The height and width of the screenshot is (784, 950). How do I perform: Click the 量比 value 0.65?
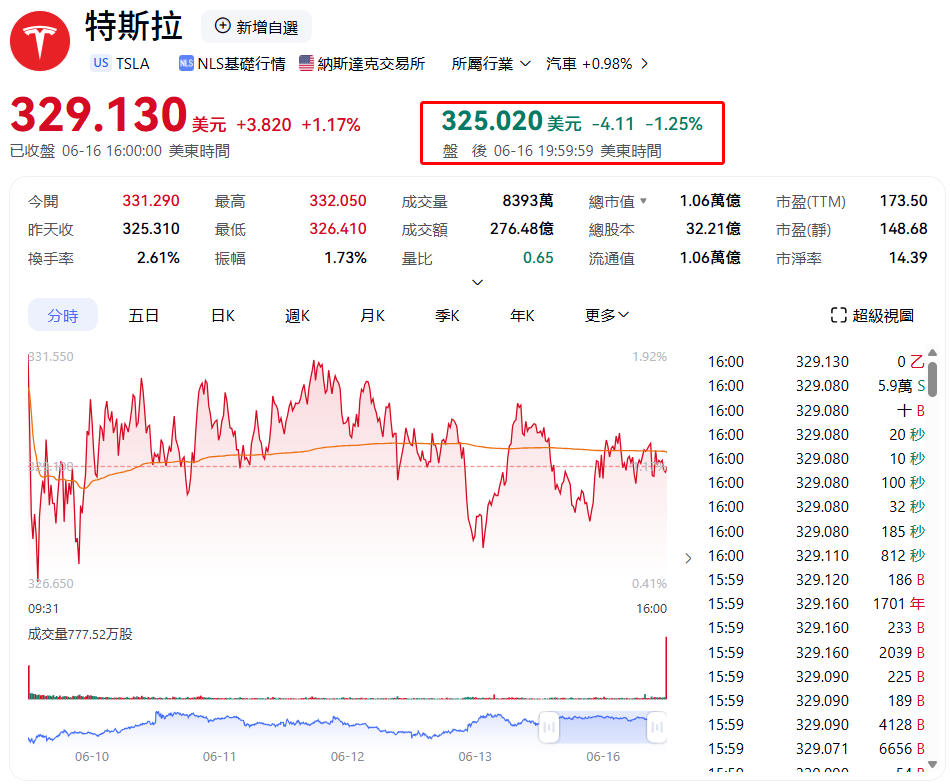pyautogui.click(x=538, y=257)
